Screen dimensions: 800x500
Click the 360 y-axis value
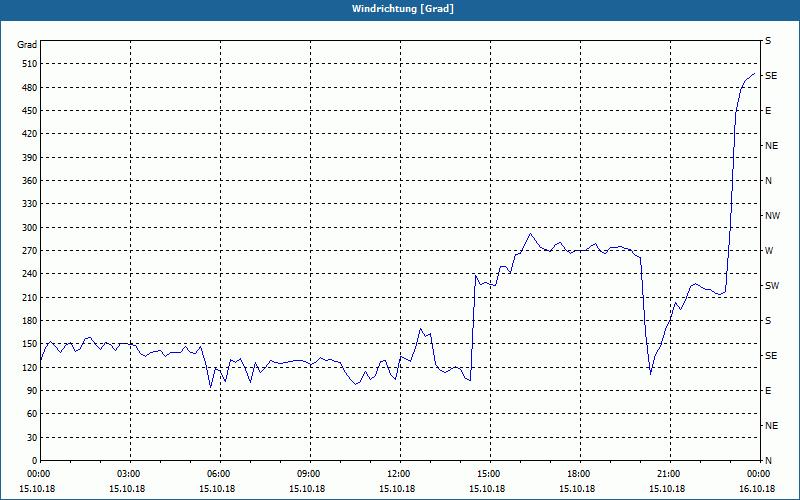click(x=30, y=181)
